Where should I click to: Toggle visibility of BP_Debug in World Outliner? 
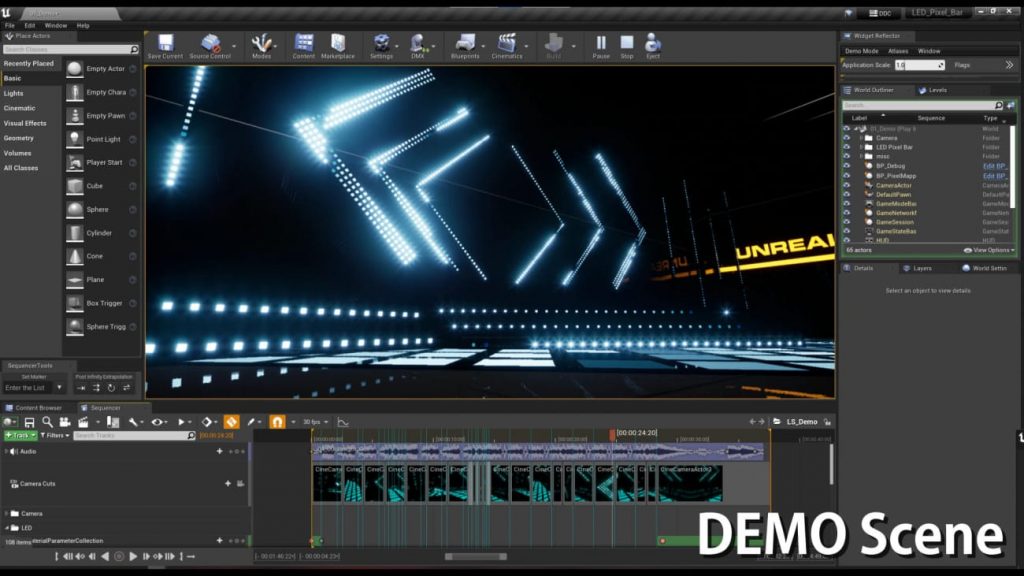[847, 166]
